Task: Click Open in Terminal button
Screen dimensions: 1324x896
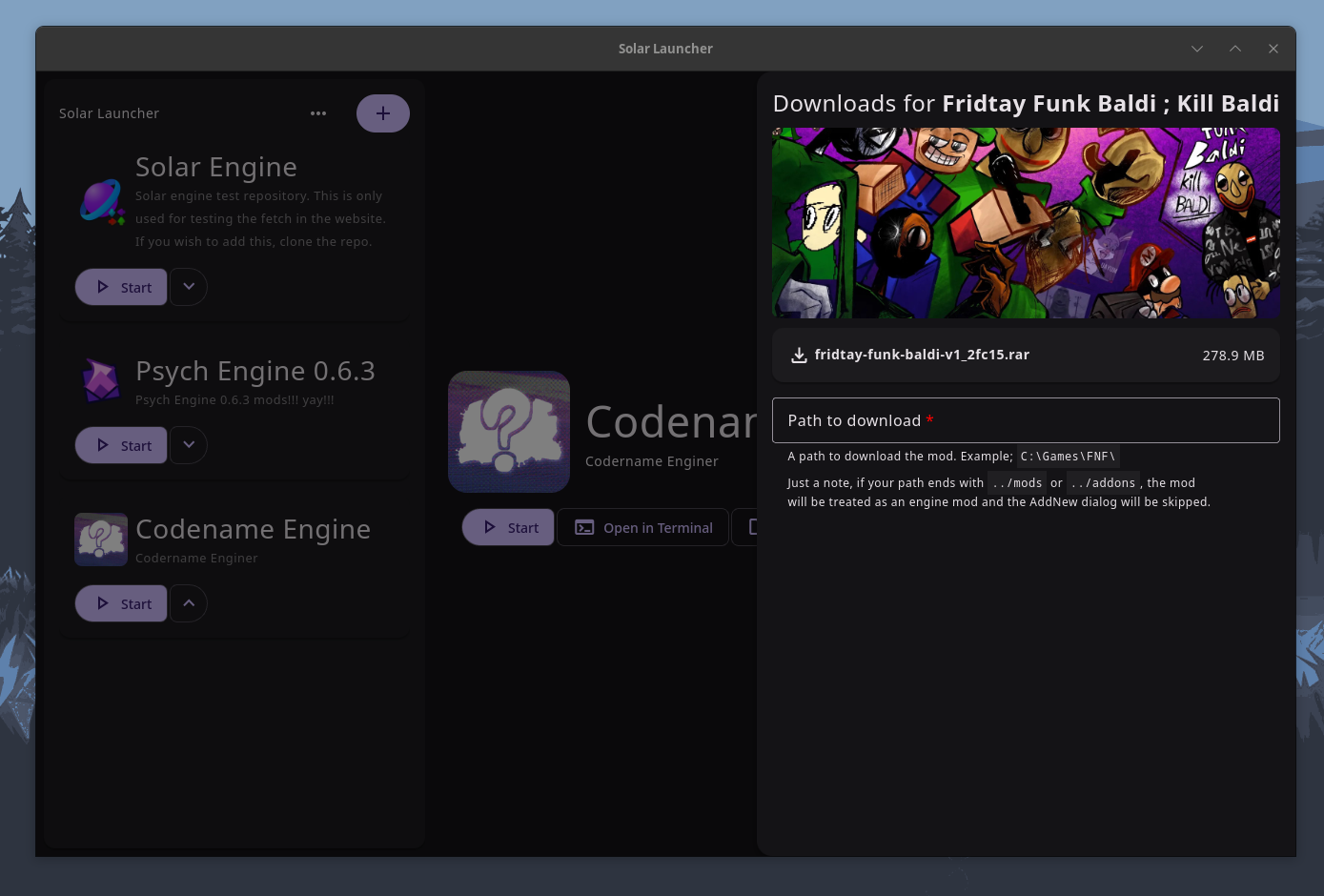Action: coord(642,527)
